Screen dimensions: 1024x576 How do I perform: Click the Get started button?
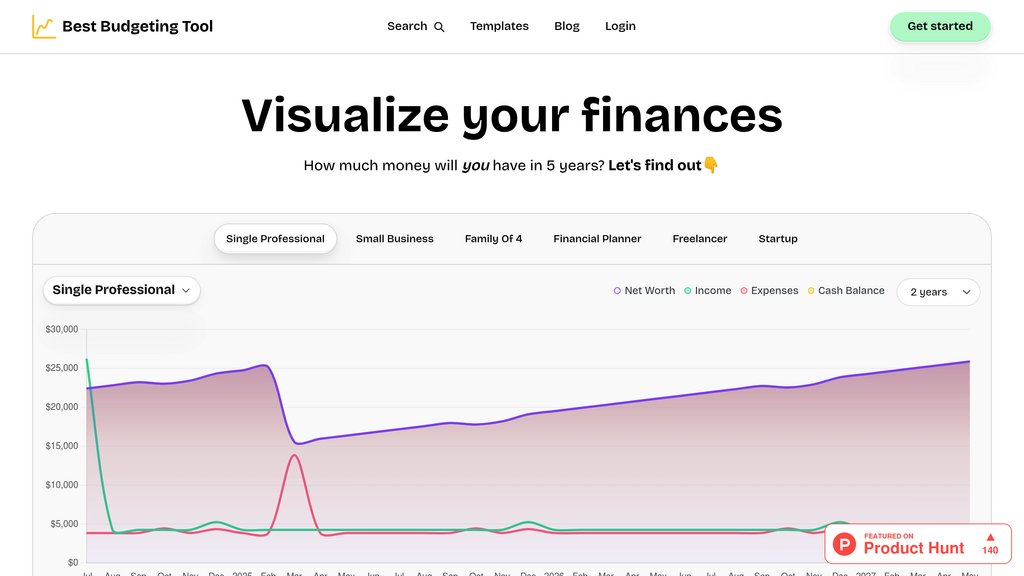940,26
